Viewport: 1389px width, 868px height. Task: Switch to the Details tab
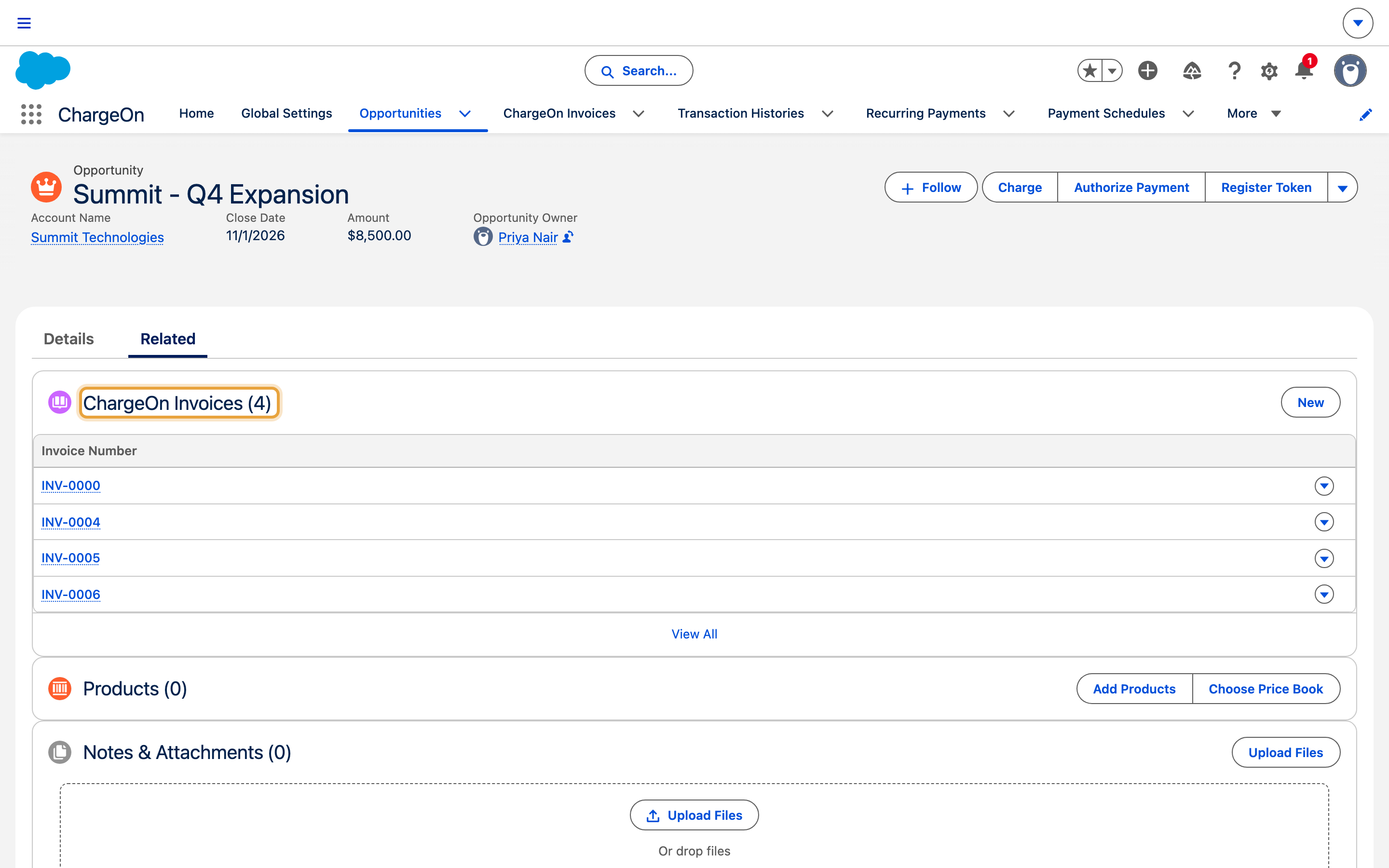tap(69, 339)
